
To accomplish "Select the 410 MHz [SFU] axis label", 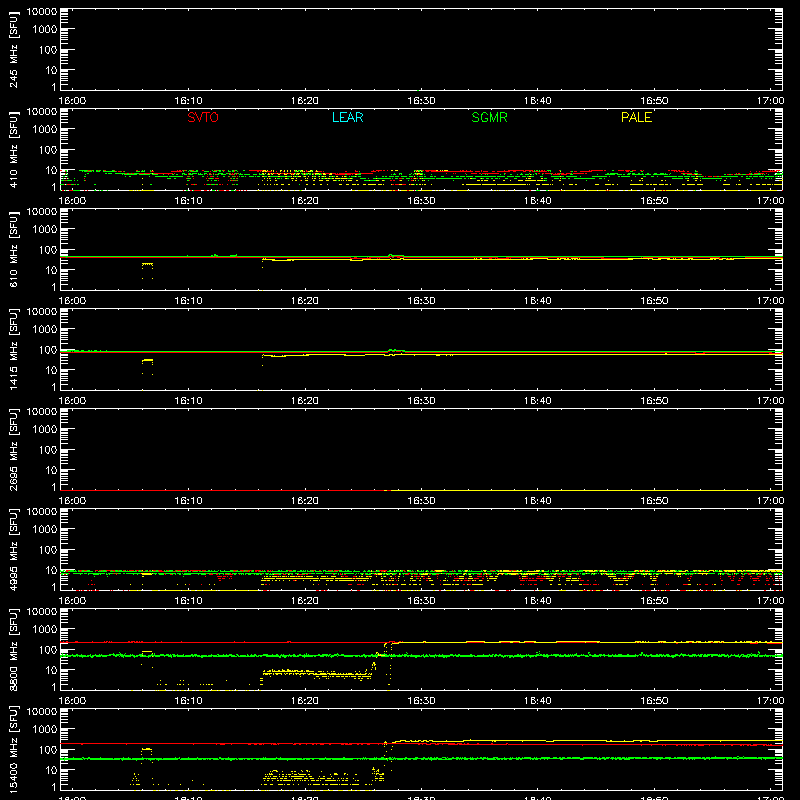I will pyautogui.click(x=13, y=149).
